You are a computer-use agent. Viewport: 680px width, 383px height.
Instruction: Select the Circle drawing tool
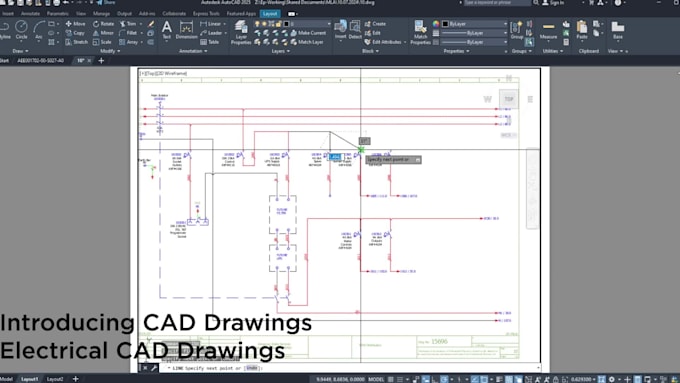point(21,30)
